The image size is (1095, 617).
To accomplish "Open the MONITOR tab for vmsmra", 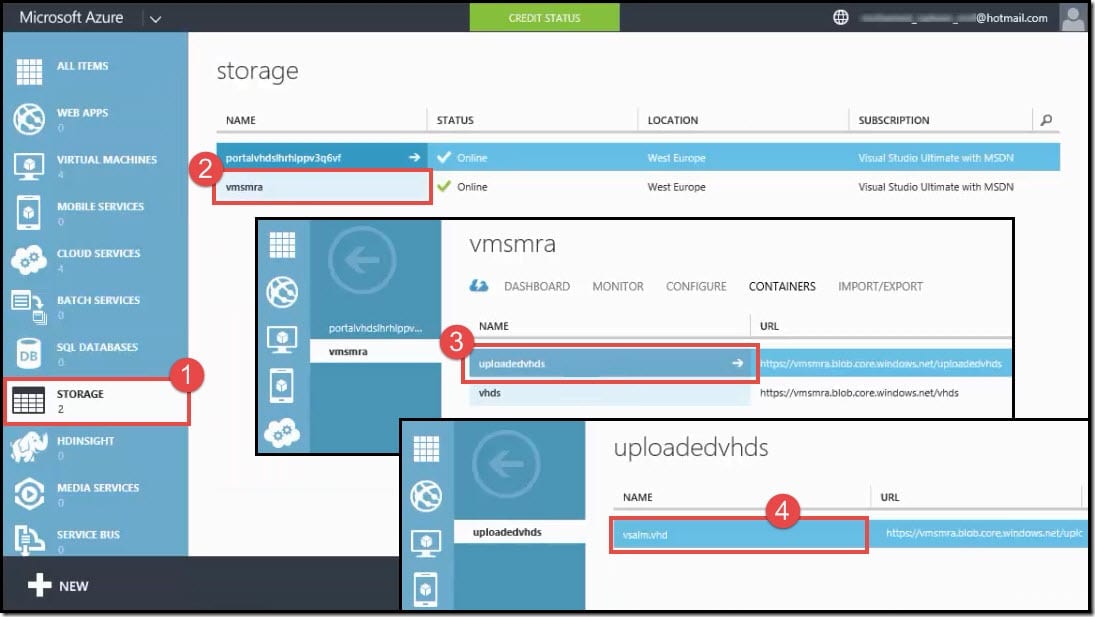I will pyautogui.click(x=617, y=286).
